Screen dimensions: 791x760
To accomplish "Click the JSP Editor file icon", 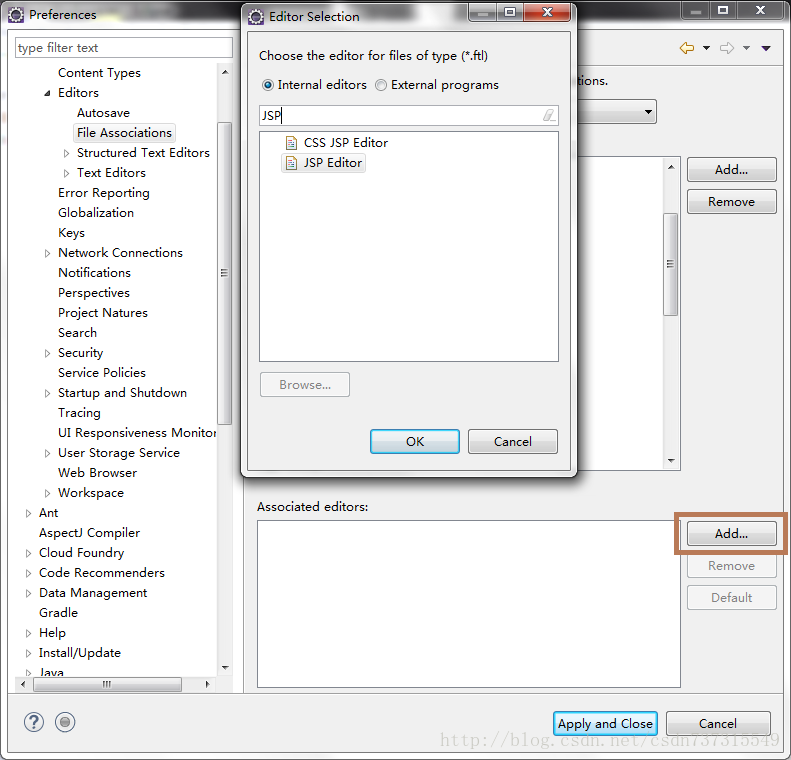I will click(292, 163).
